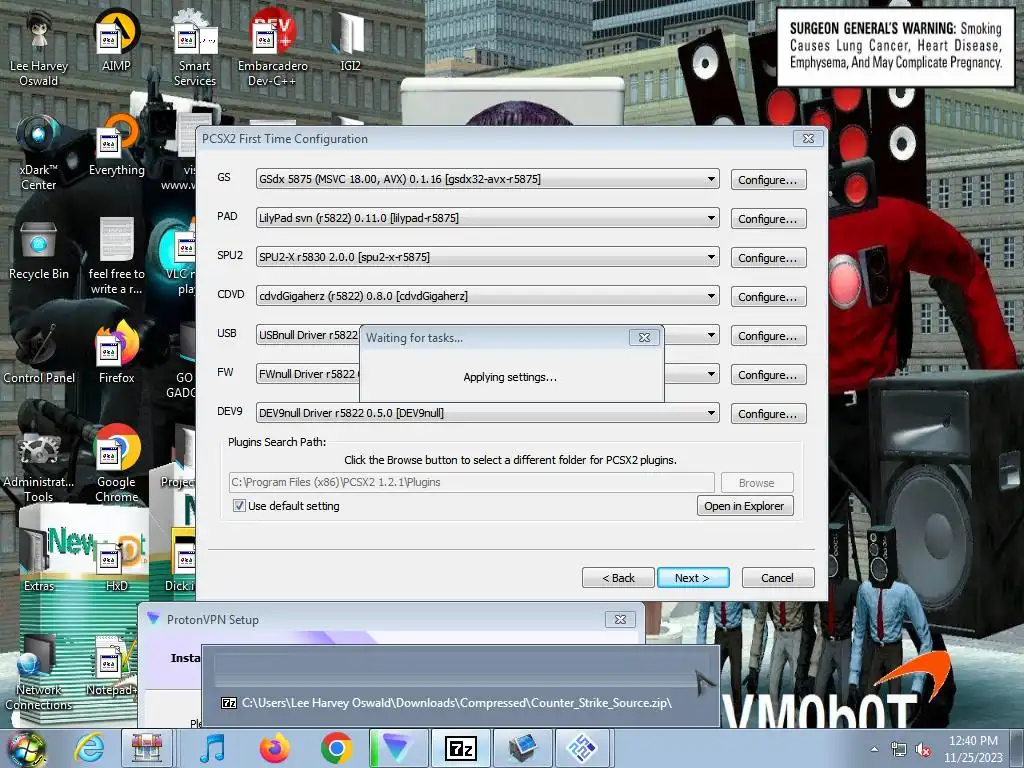Click Open in Explorer button

pos(744,506)
